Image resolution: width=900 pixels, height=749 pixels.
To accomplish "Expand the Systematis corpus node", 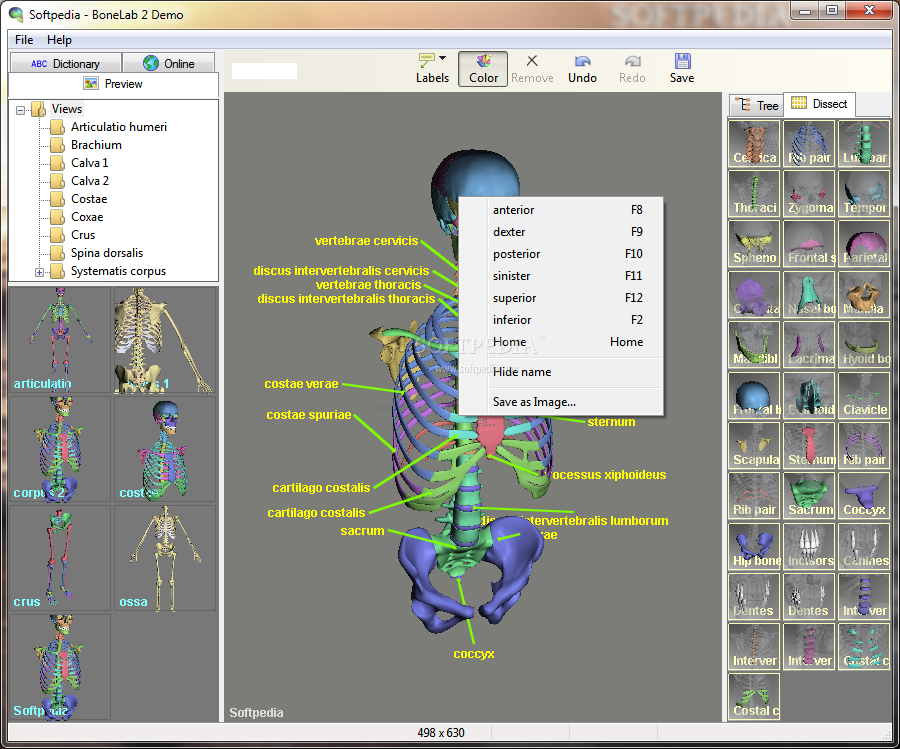I will pos(39,272).
